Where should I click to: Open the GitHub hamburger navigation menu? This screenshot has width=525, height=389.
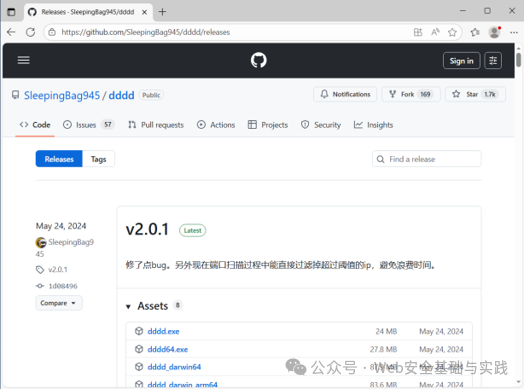23,60
